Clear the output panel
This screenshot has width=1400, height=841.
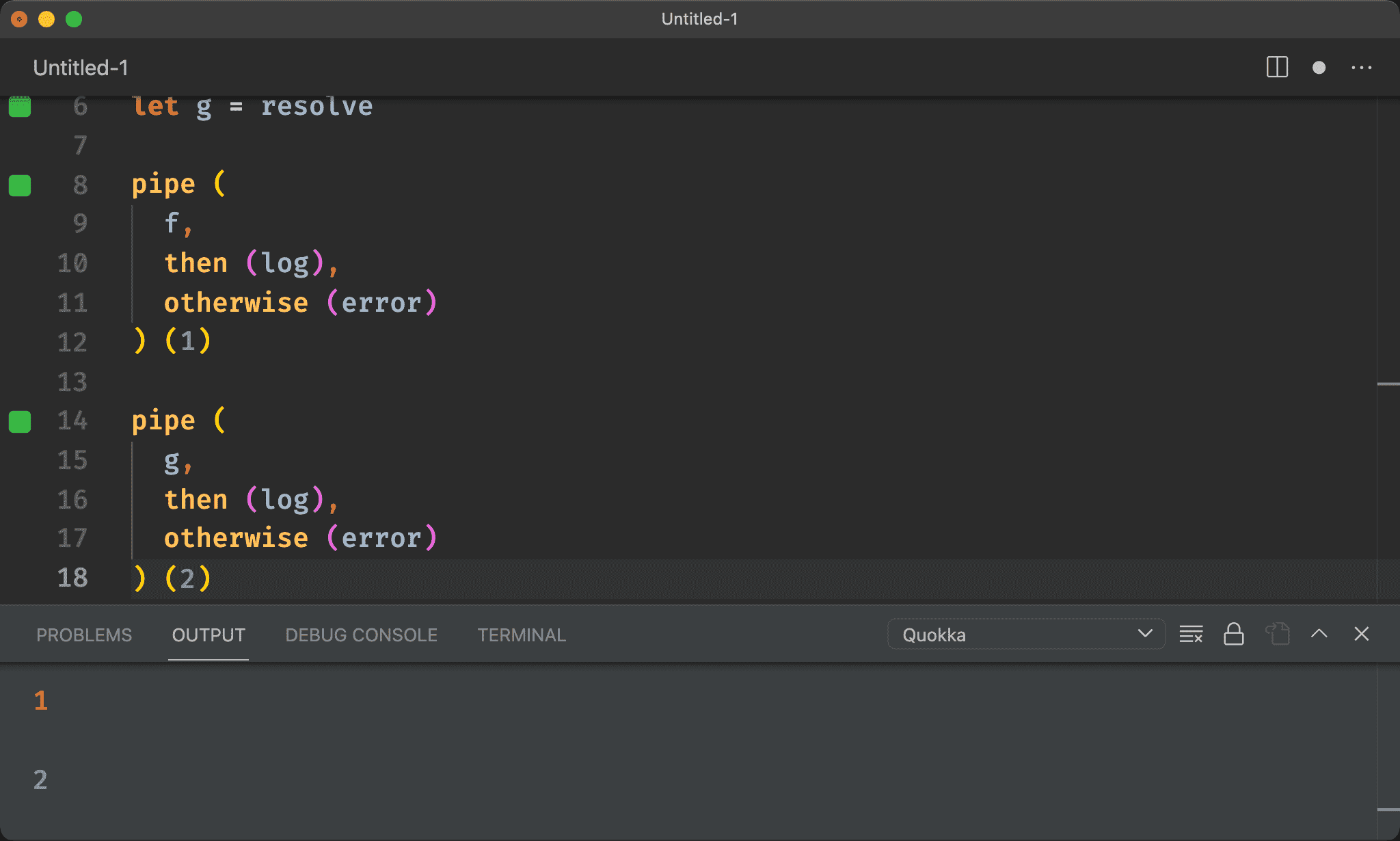(x=1191, y=635)
